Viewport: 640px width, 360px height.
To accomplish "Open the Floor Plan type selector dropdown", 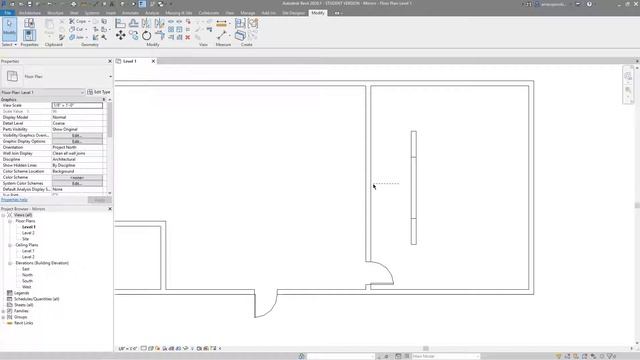I will coord(110,76).
